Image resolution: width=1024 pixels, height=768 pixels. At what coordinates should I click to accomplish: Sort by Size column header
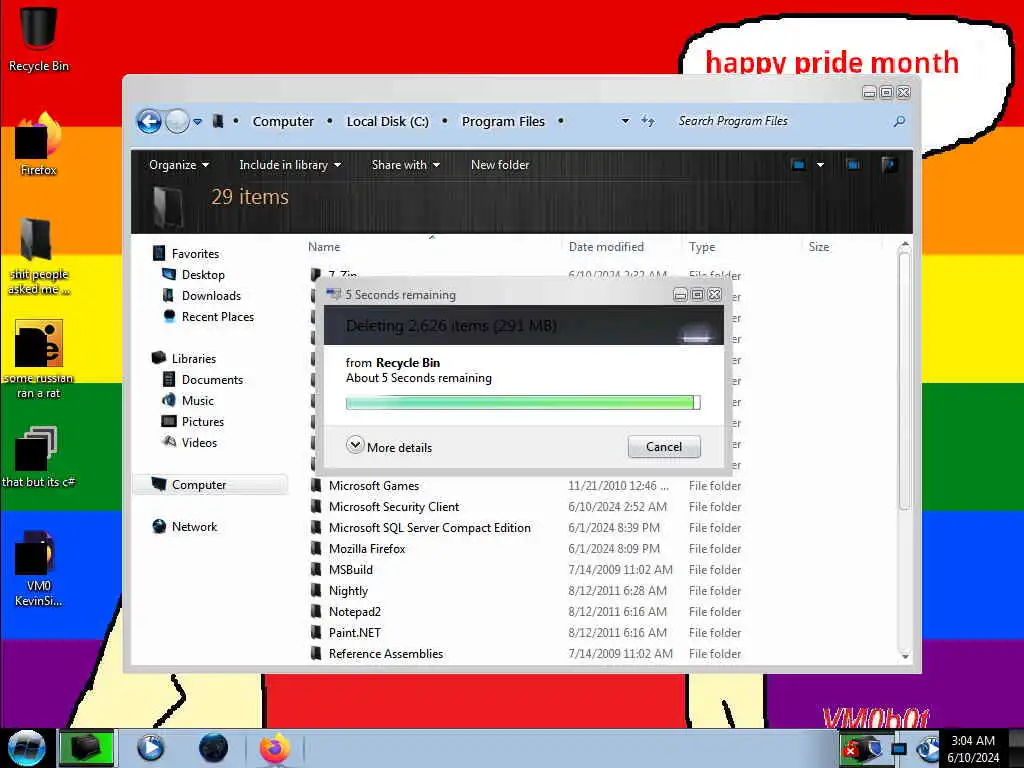coord(819,247)
